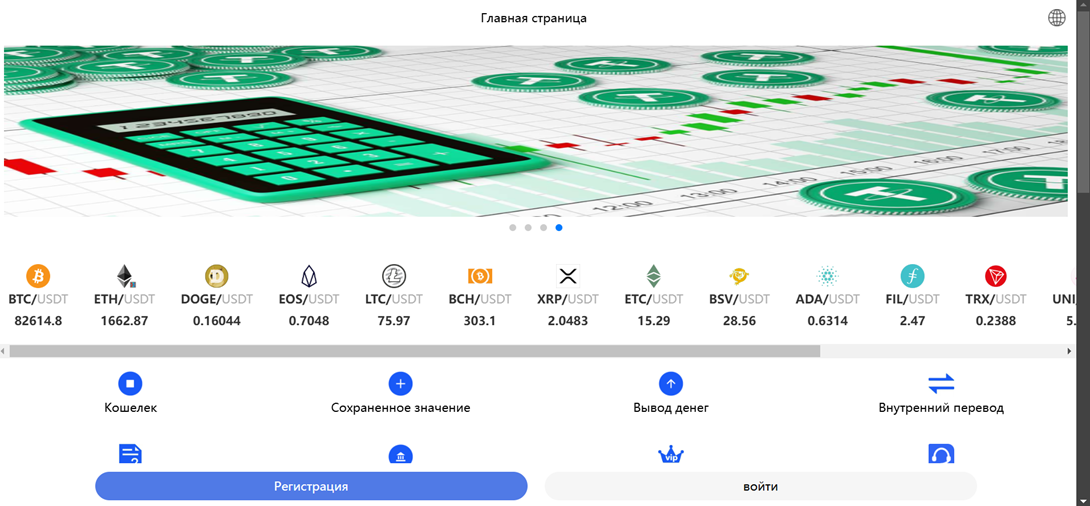
Task: Click the войти login button
Action: click(760, 486)
